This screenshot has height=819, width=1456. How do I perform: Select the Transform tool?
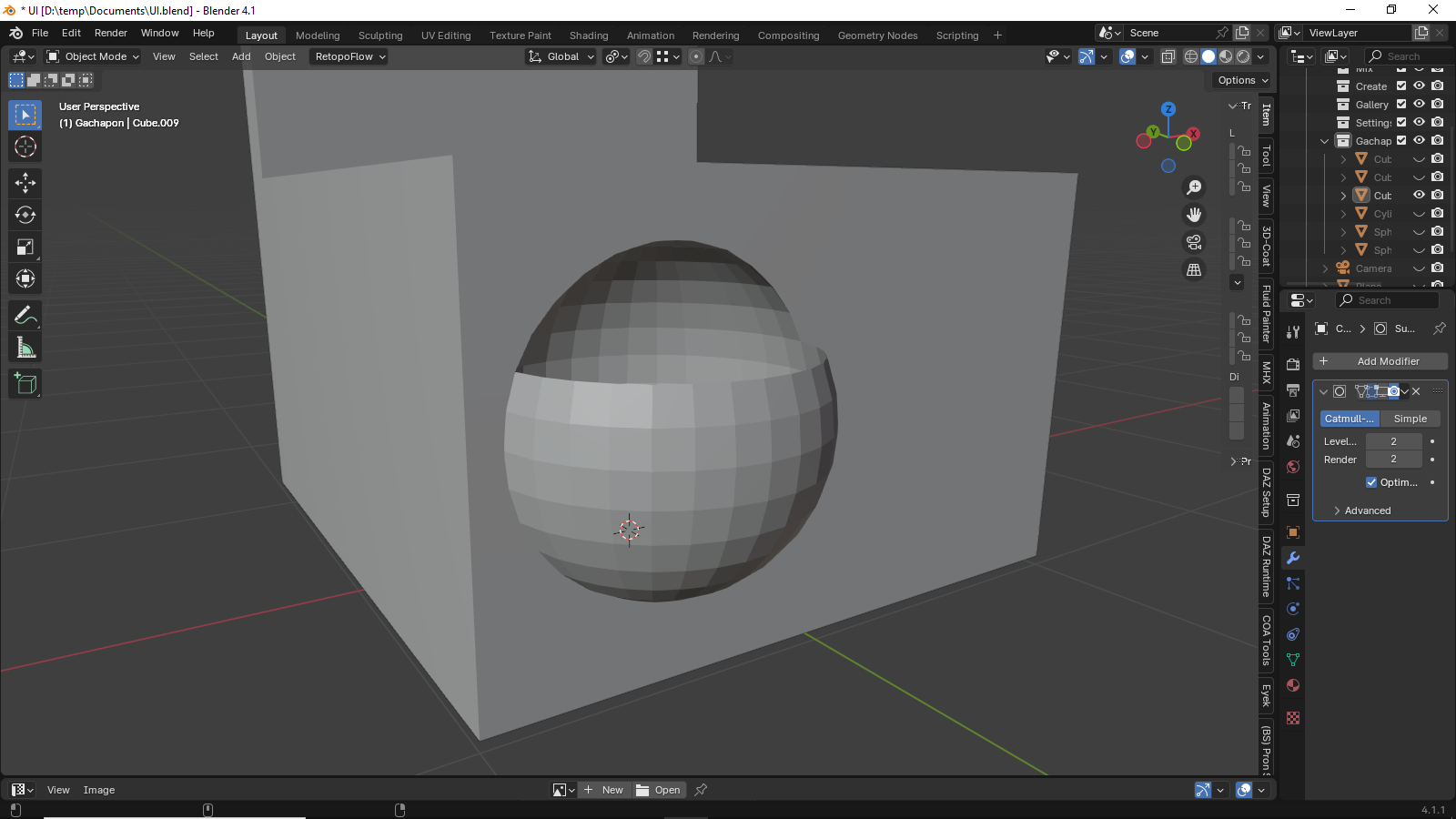pyautogui.click(x=25, y=278)
